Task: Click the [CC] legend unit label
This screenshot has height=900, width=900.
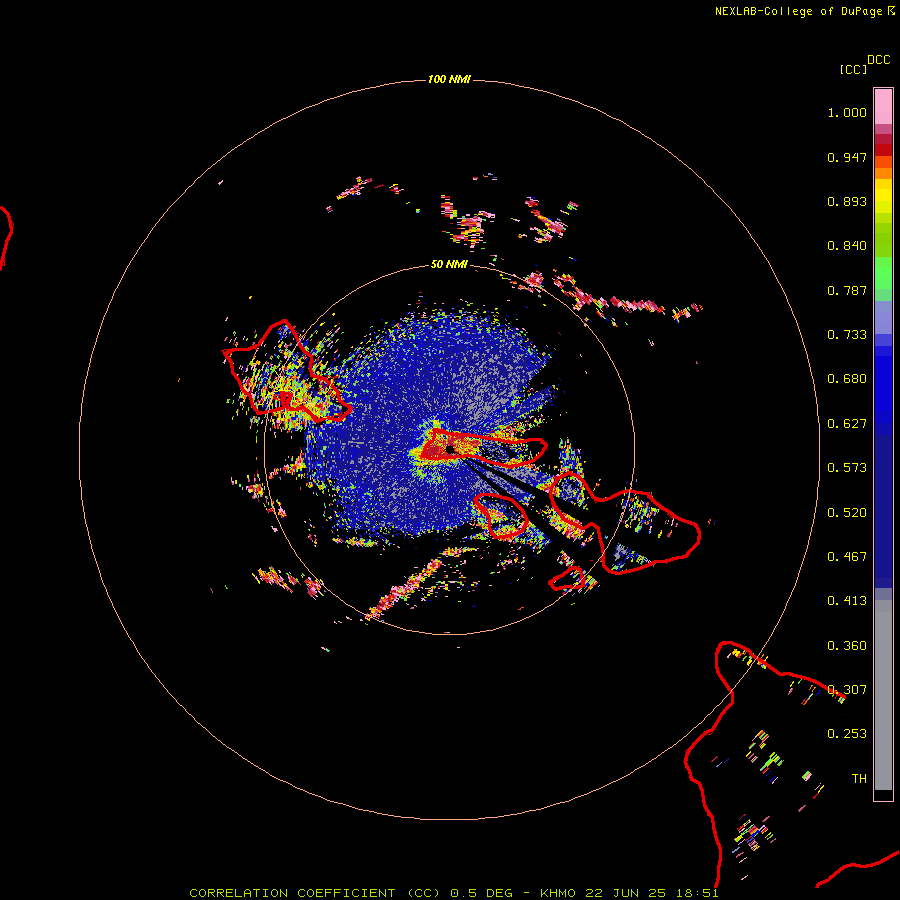Action: (853, 69)
